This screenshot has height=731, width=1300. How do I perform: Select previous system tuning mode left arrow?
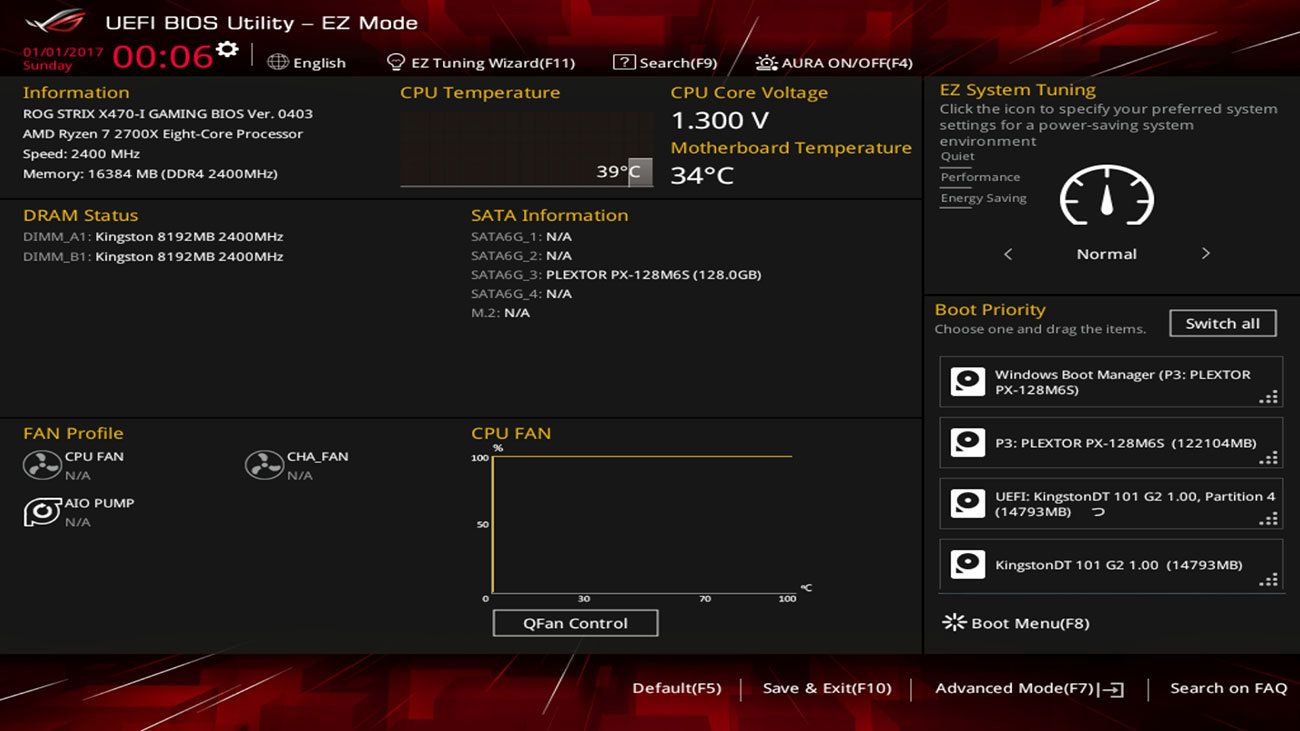[x=1008, y=254]
